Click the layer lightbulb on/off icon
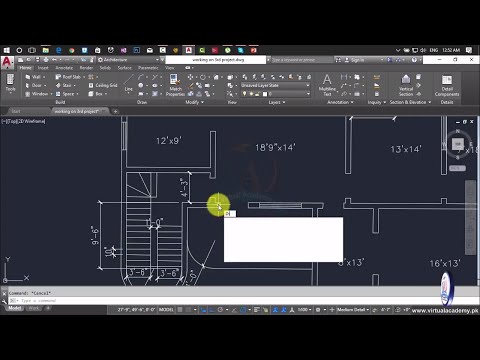This screenshot has height=360, width=480. (244, 94)
